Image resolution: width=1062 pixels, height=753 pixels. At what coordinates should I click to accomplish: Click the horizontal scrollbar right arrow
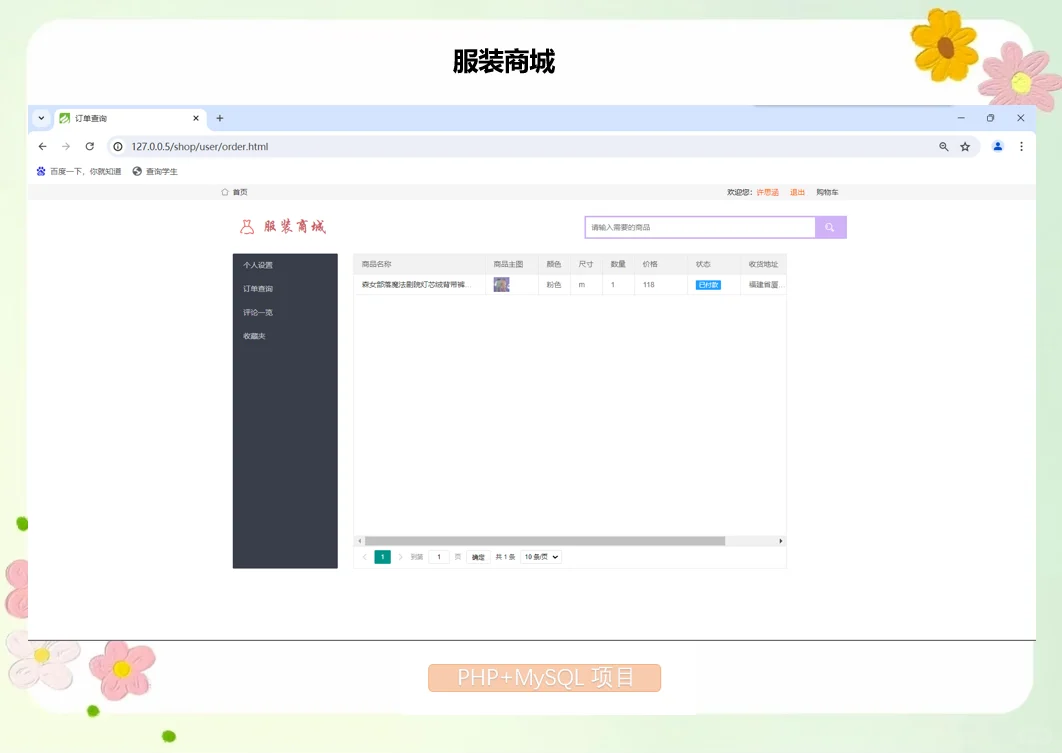point(781,540)
